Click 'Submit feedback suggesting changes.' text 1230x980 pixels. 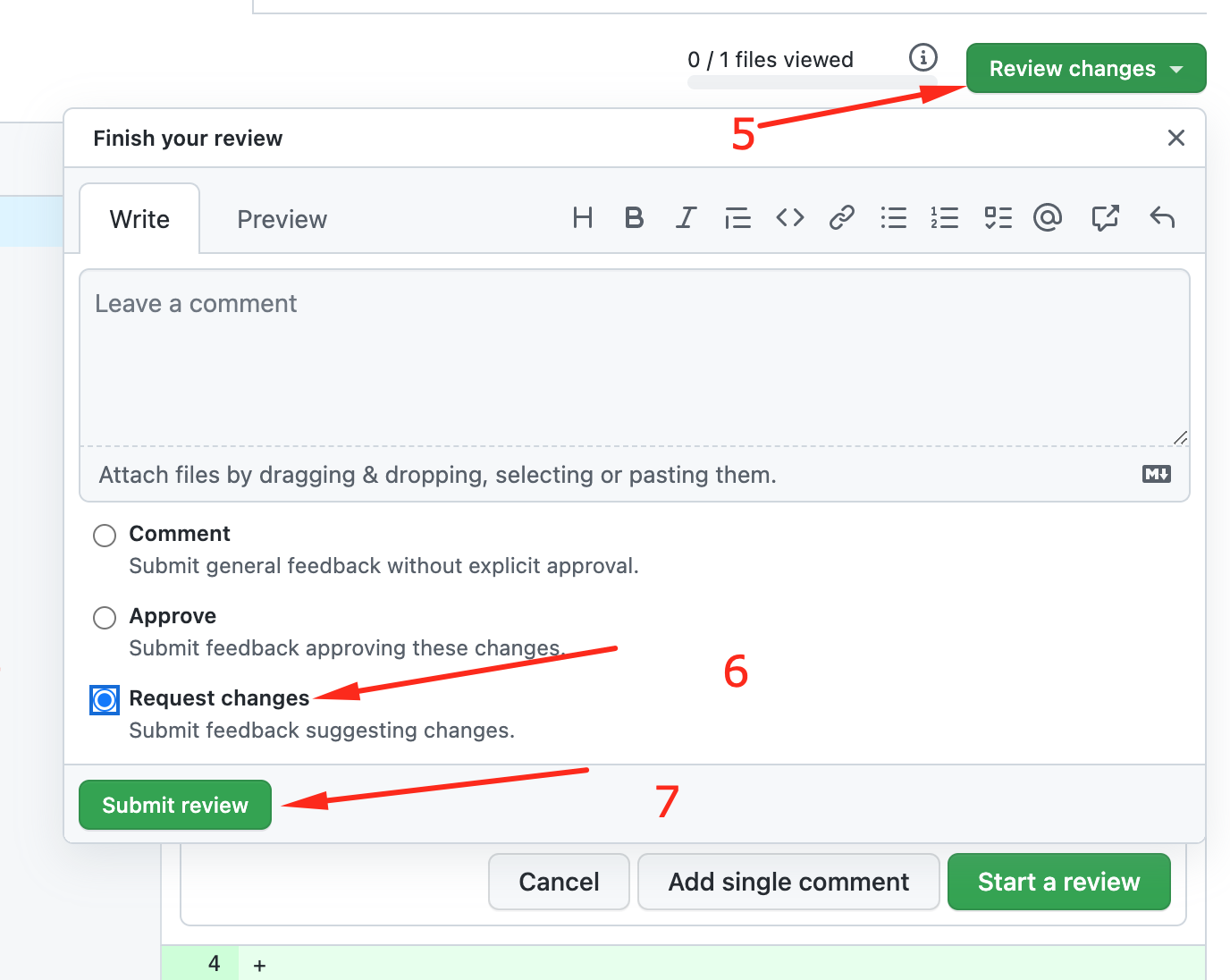coord(322,731)
